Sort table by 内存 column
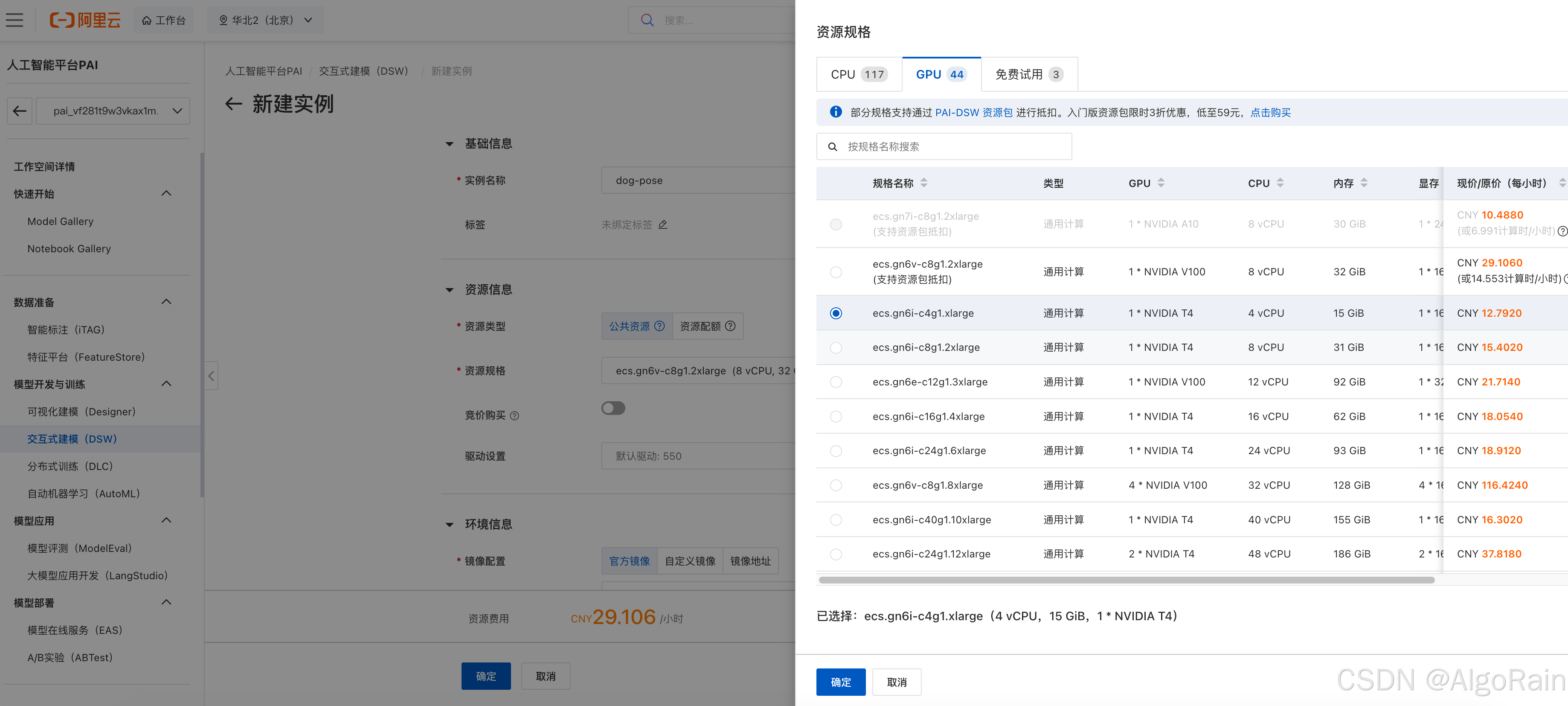This screenshot has width=1568, height=706. coord(1364,184)
